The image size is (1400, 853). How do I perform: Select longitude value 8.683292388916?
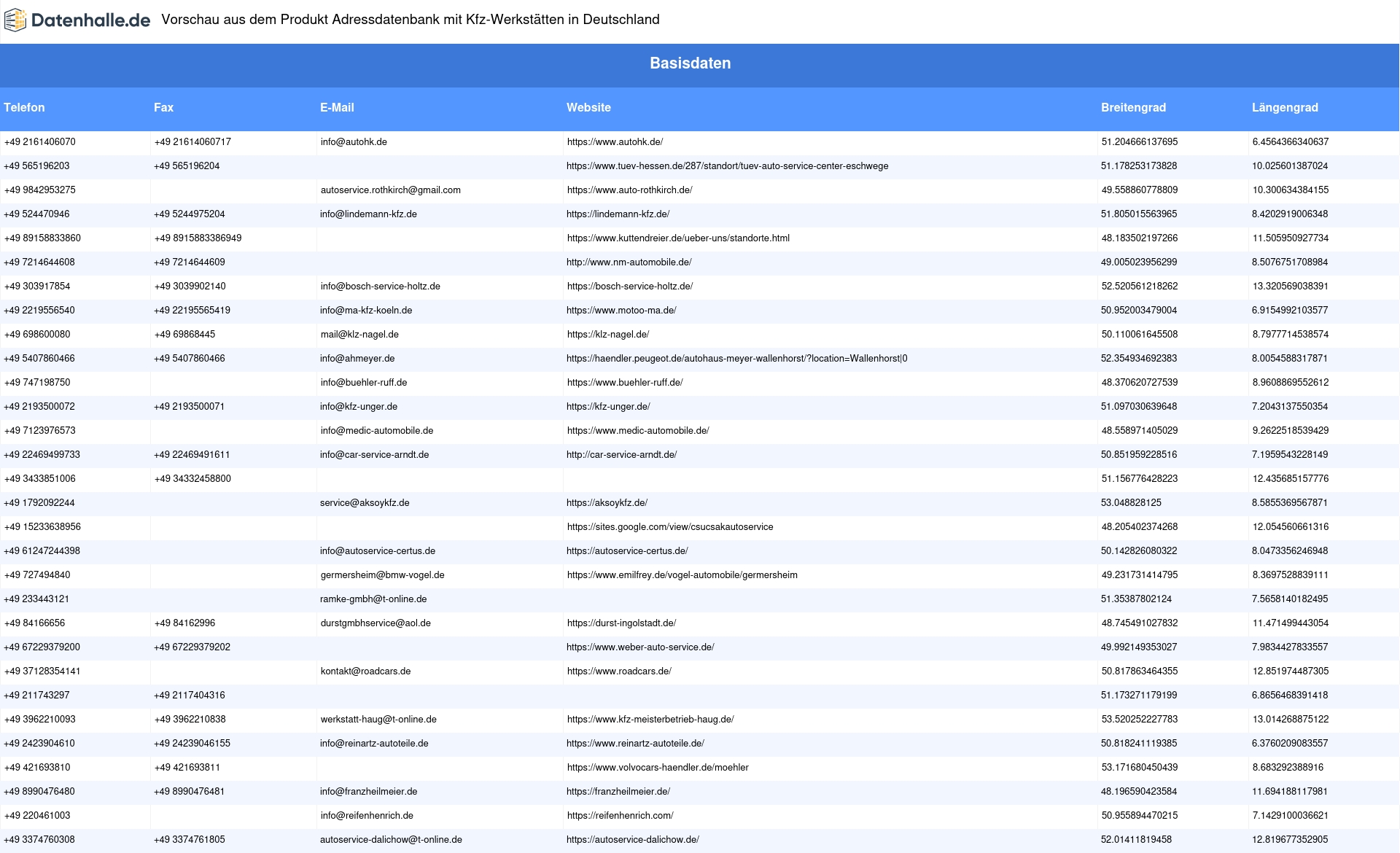point(1288,768)
